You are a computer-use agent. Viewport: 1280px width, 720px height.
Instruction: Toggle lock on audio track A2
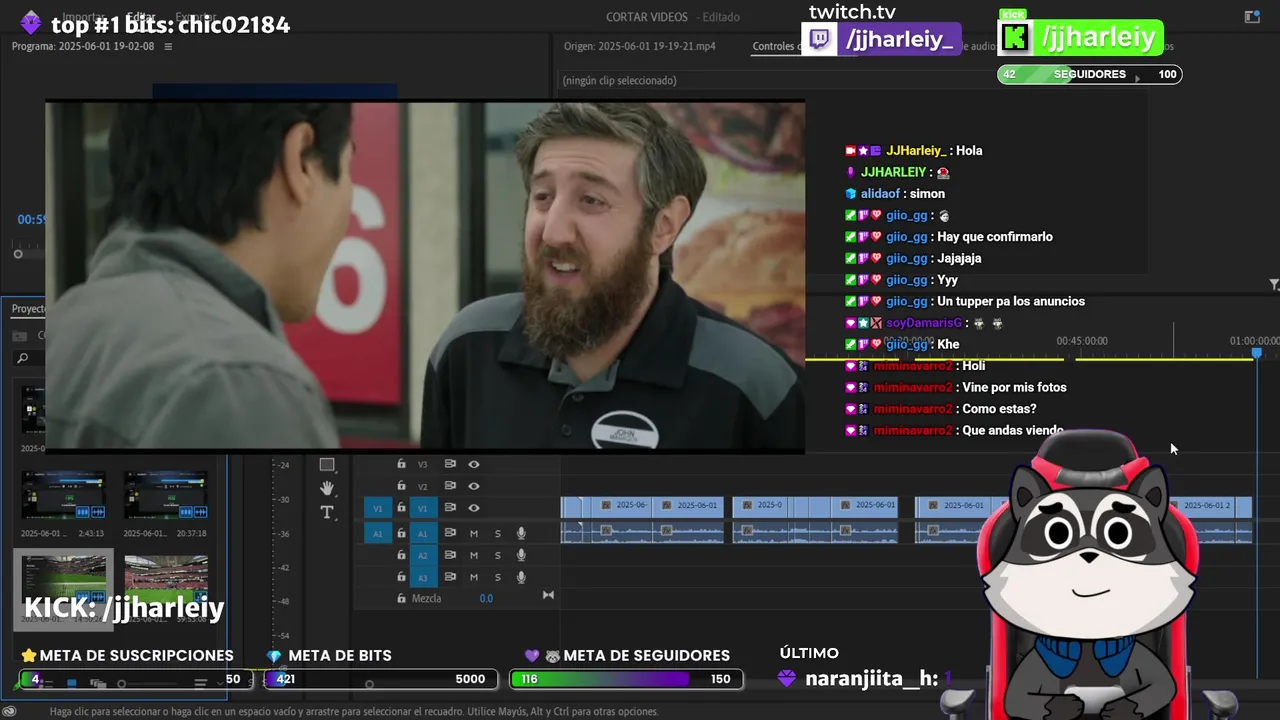pyautogui.click(x=401, y=555)
